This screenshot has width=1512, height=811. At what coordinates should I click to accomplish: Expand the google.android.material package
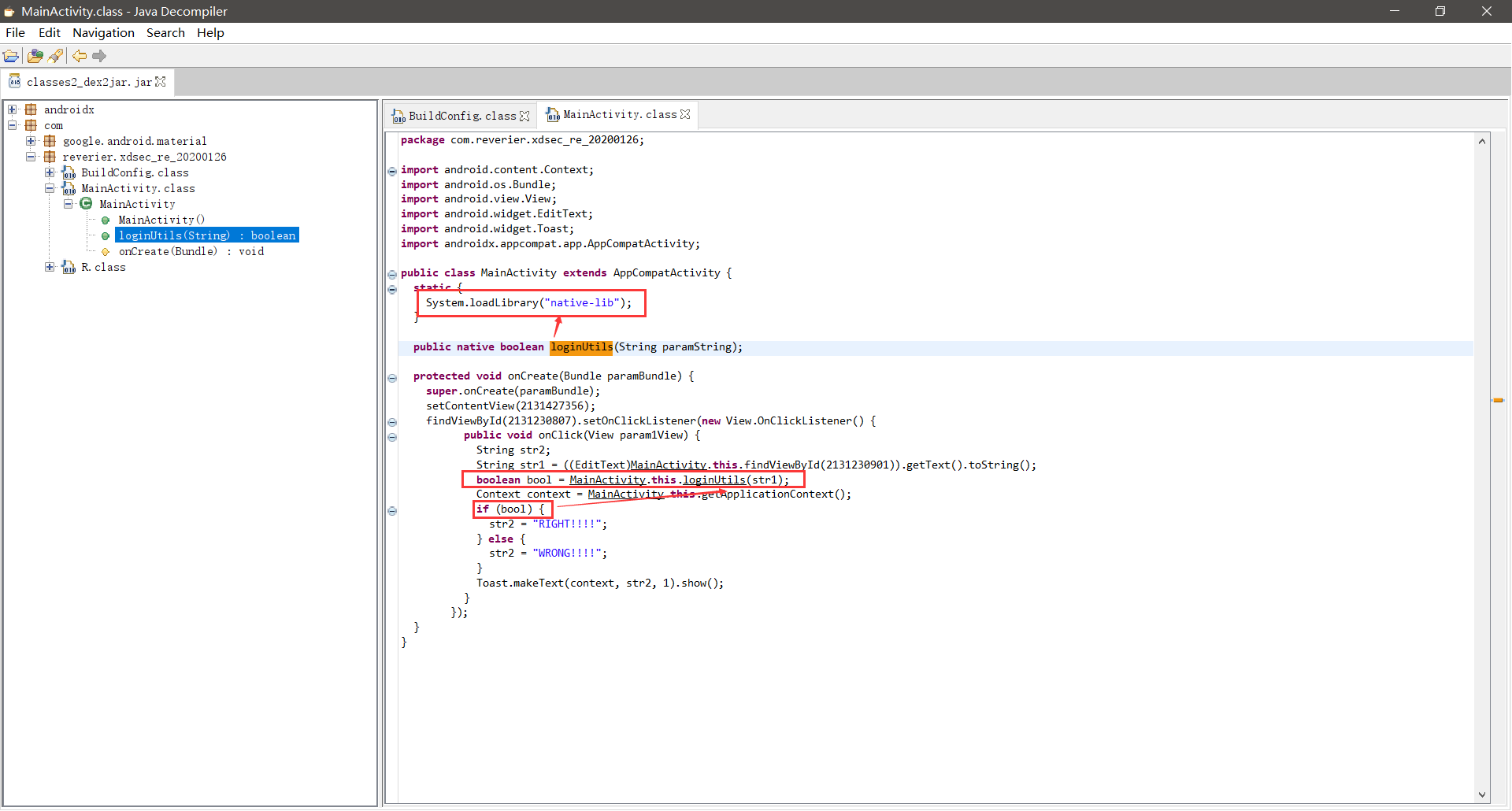[31, 141]
